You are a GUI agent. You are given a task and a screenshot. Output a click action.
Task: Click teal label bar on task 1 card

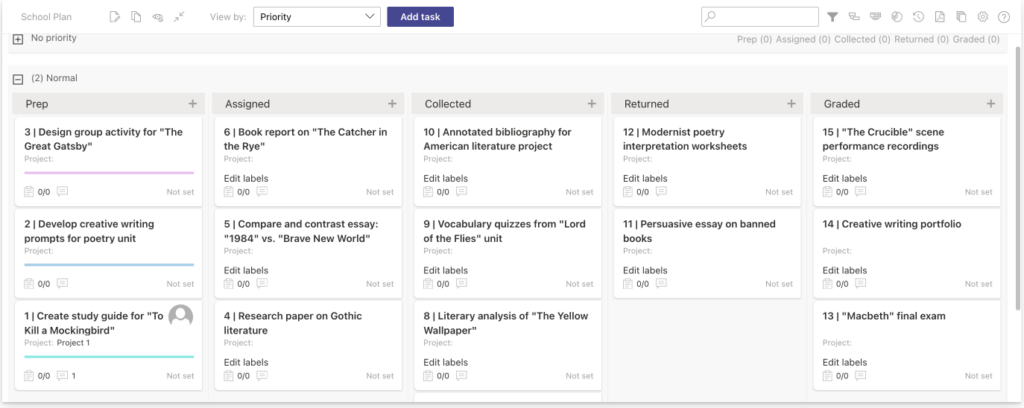(109, 357)
